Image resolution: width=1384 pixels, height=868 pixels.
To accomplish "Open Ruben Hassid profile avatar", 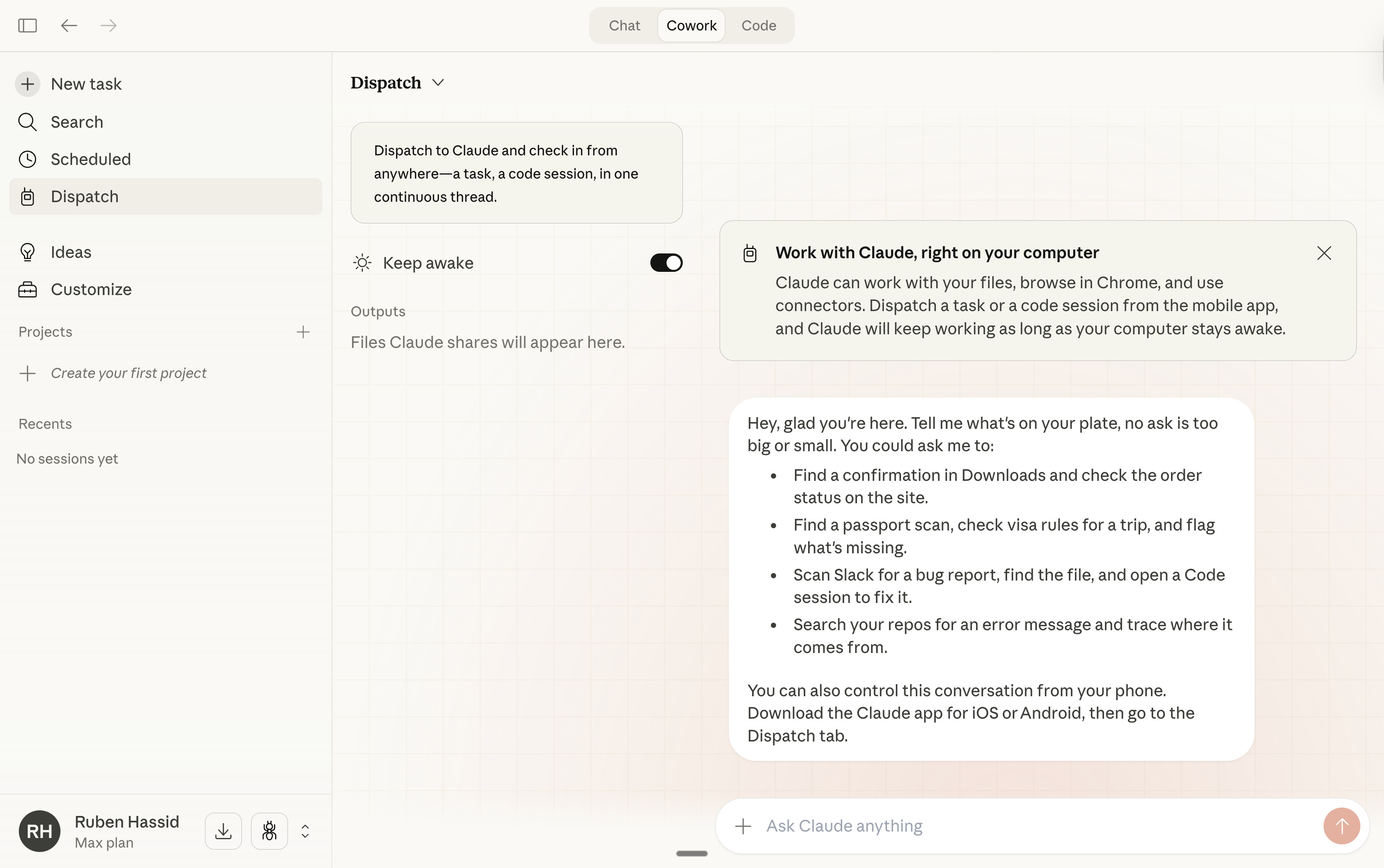I will pos(40,831).
